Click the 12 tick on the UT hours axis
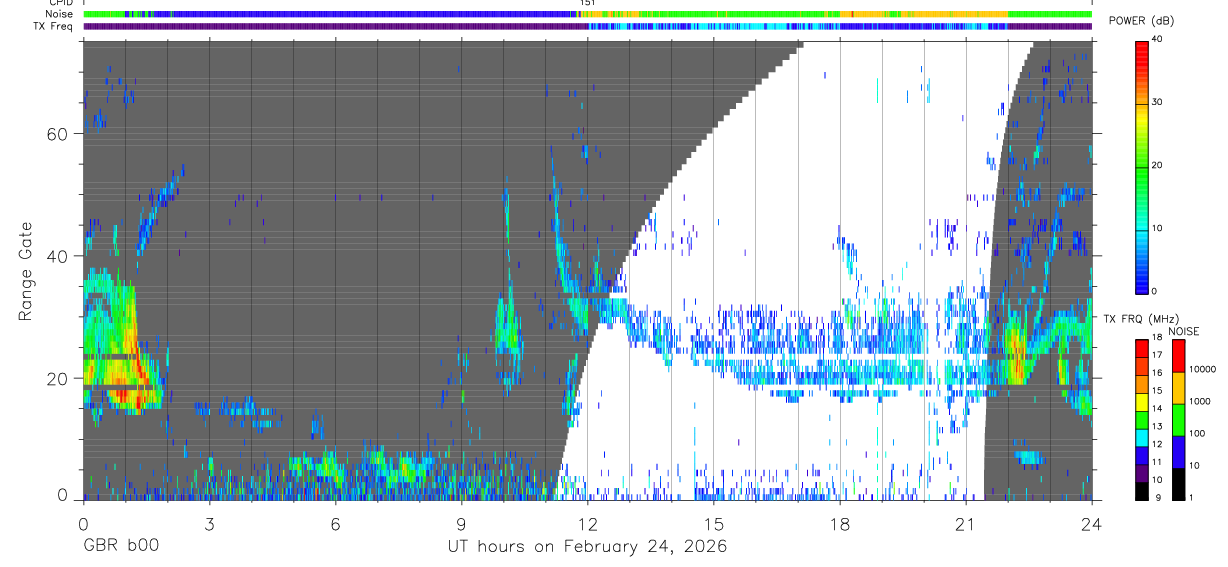Image resolution: width=1228 pixels, height=567 pixels. point(587,523)
